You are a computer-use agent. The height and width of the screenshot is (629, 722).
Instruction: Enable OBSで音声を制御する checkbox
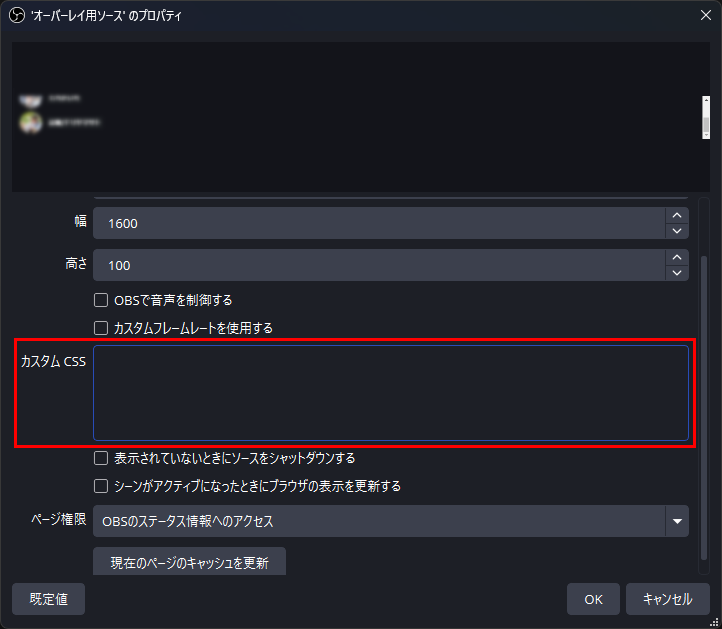(x=101, y=300)
